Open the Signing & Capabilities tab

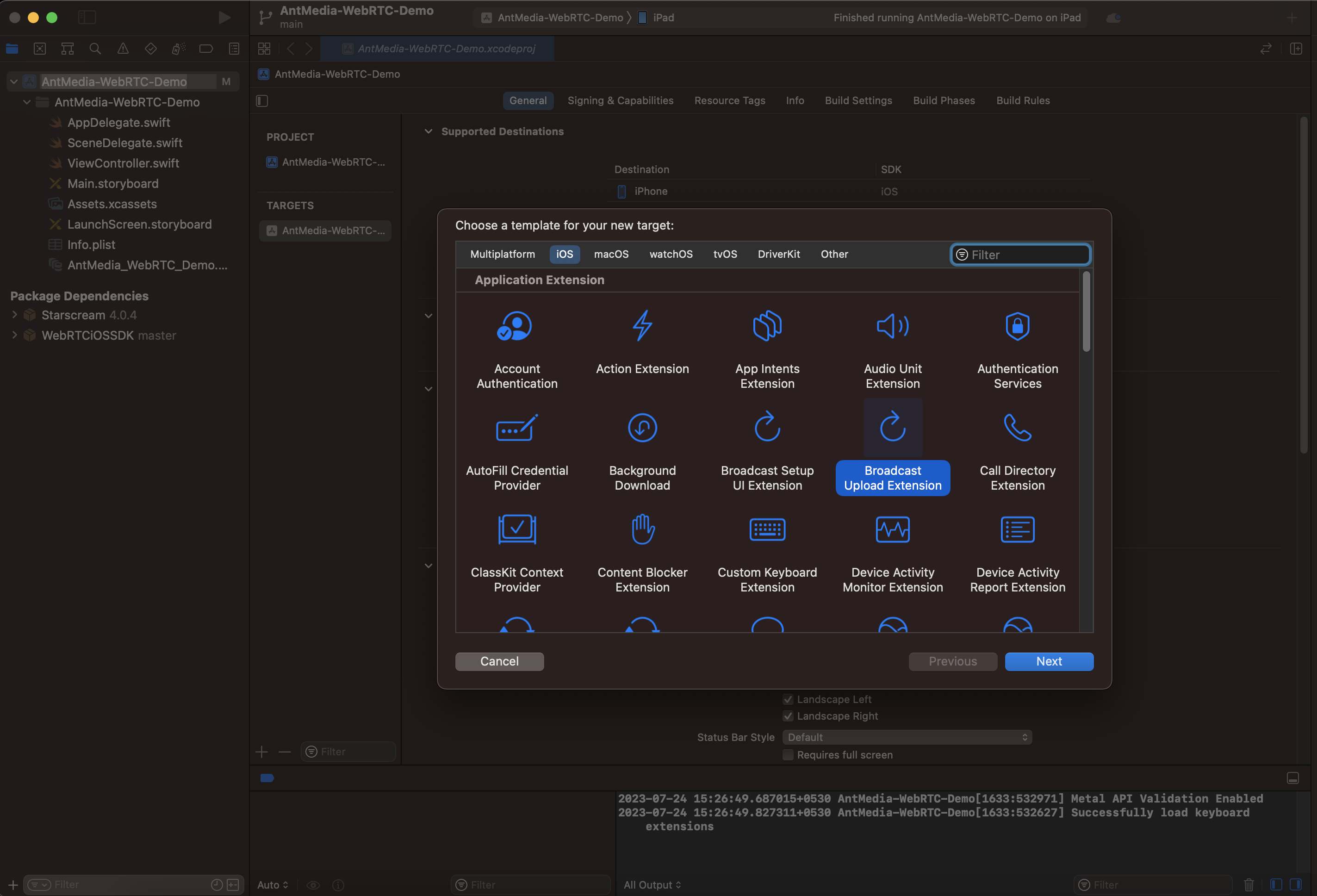coord(621,101)
